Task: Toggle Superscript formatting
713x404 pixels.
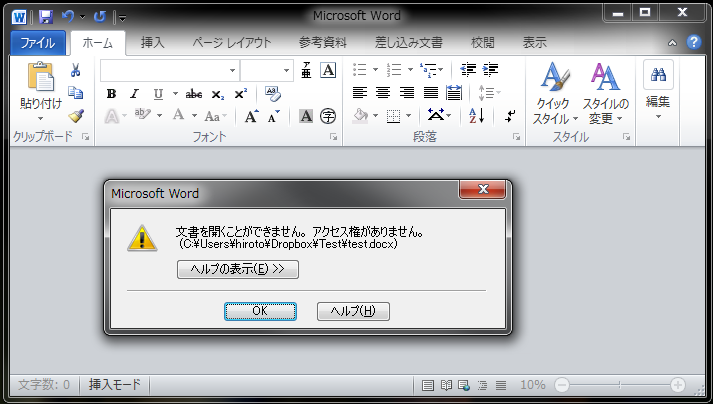Action: [241, 94]
